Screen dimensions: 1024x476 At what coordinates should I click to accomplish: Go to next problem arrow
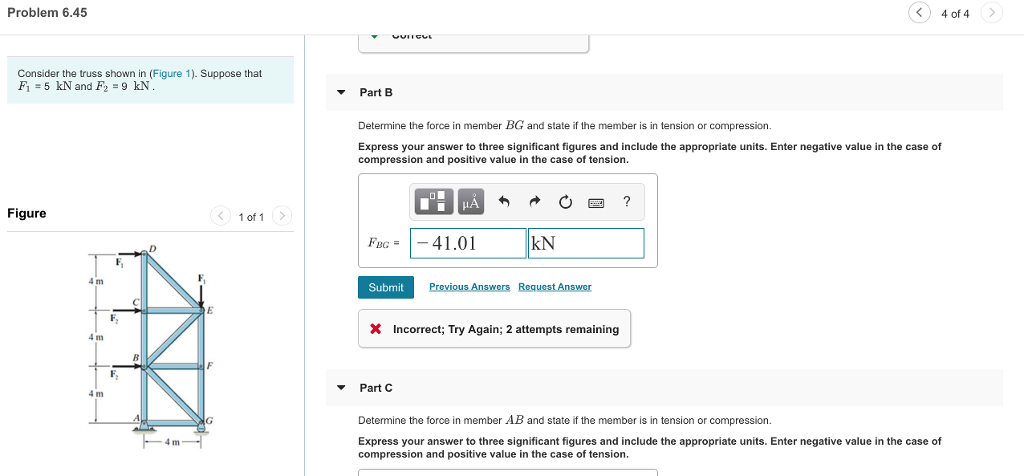(x=991, y=13)
